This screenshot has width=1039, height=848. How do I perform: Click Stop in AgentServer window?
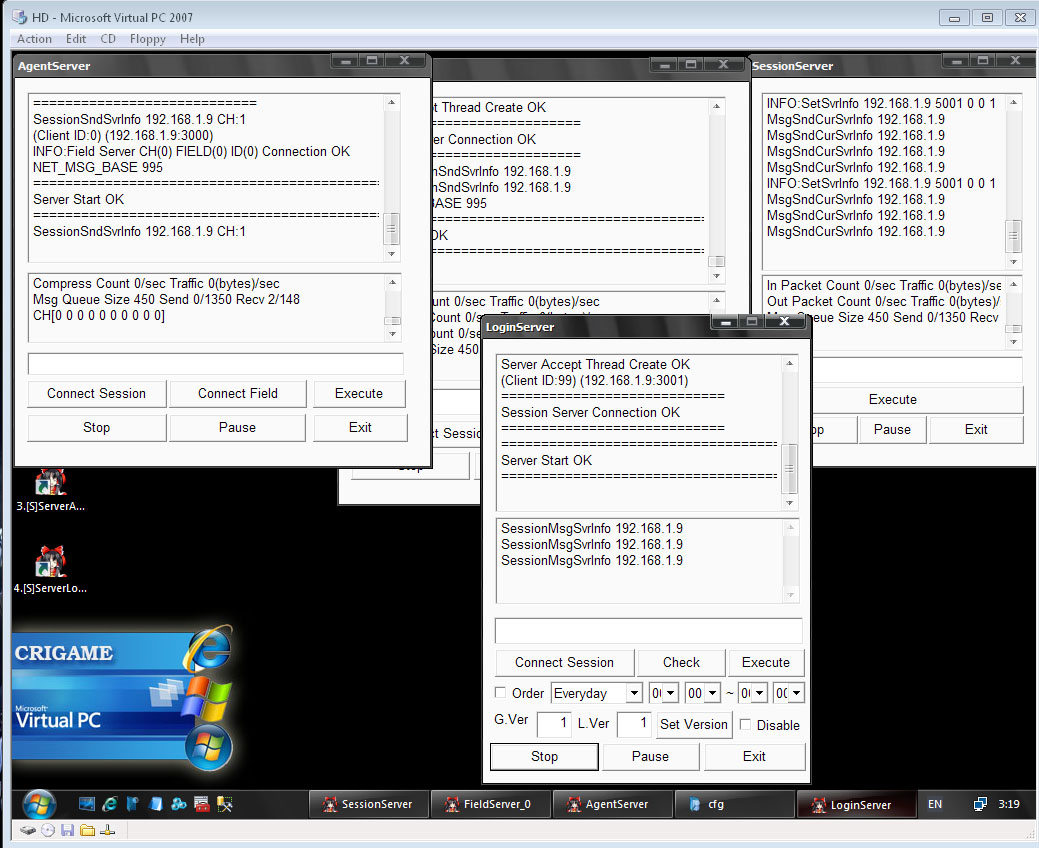click(97, 428)
